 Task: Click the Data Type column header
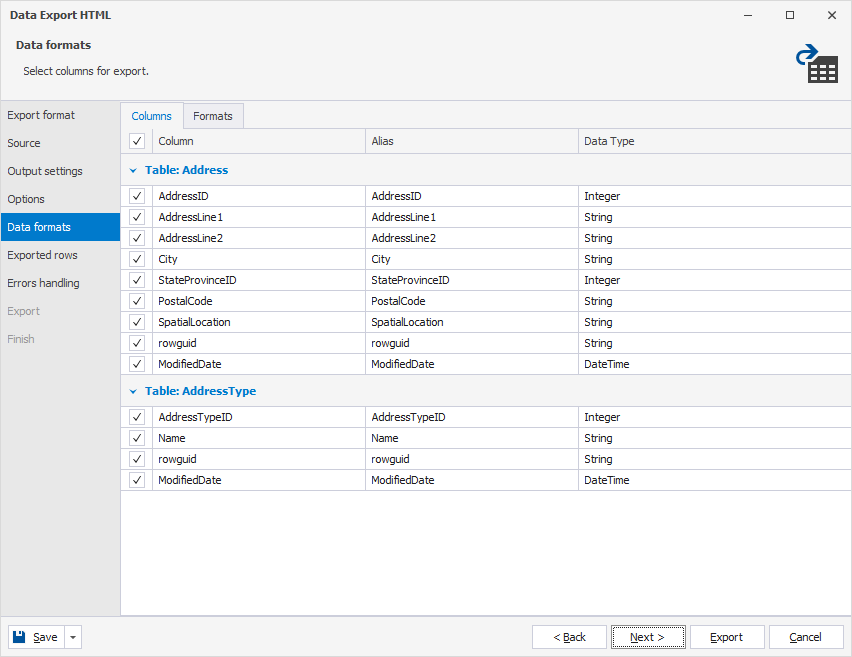[715, 141]
